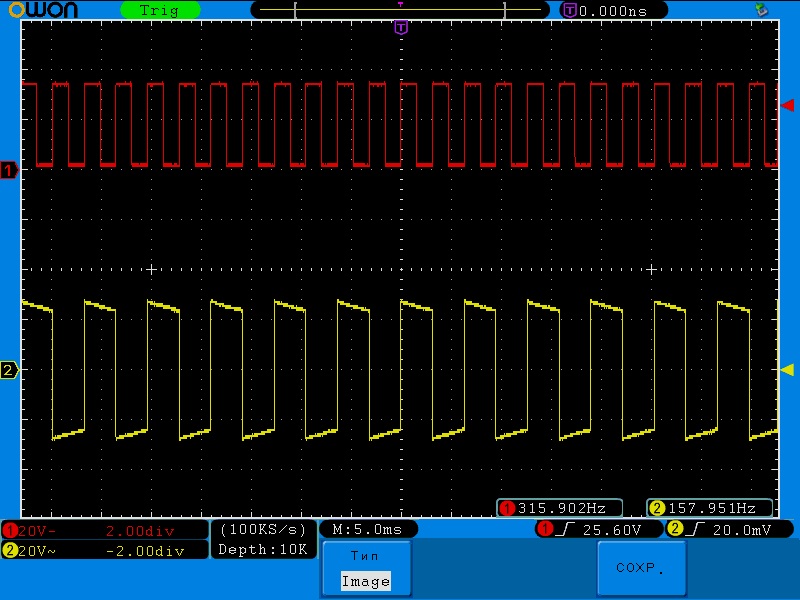The image size is (800, 600).
Task: Open the M:5.0ms timebase setting
Action: coord(367,529)
